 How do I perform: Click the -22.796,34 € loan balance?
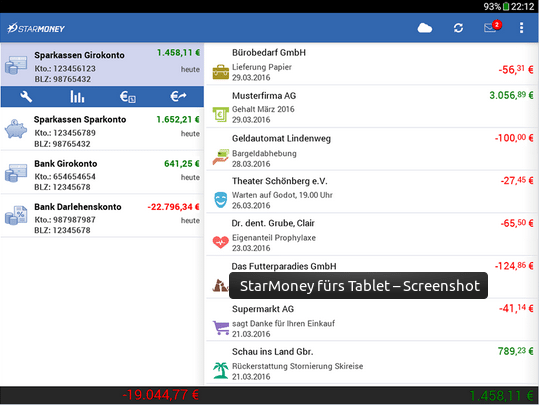[x=173, y=207]
